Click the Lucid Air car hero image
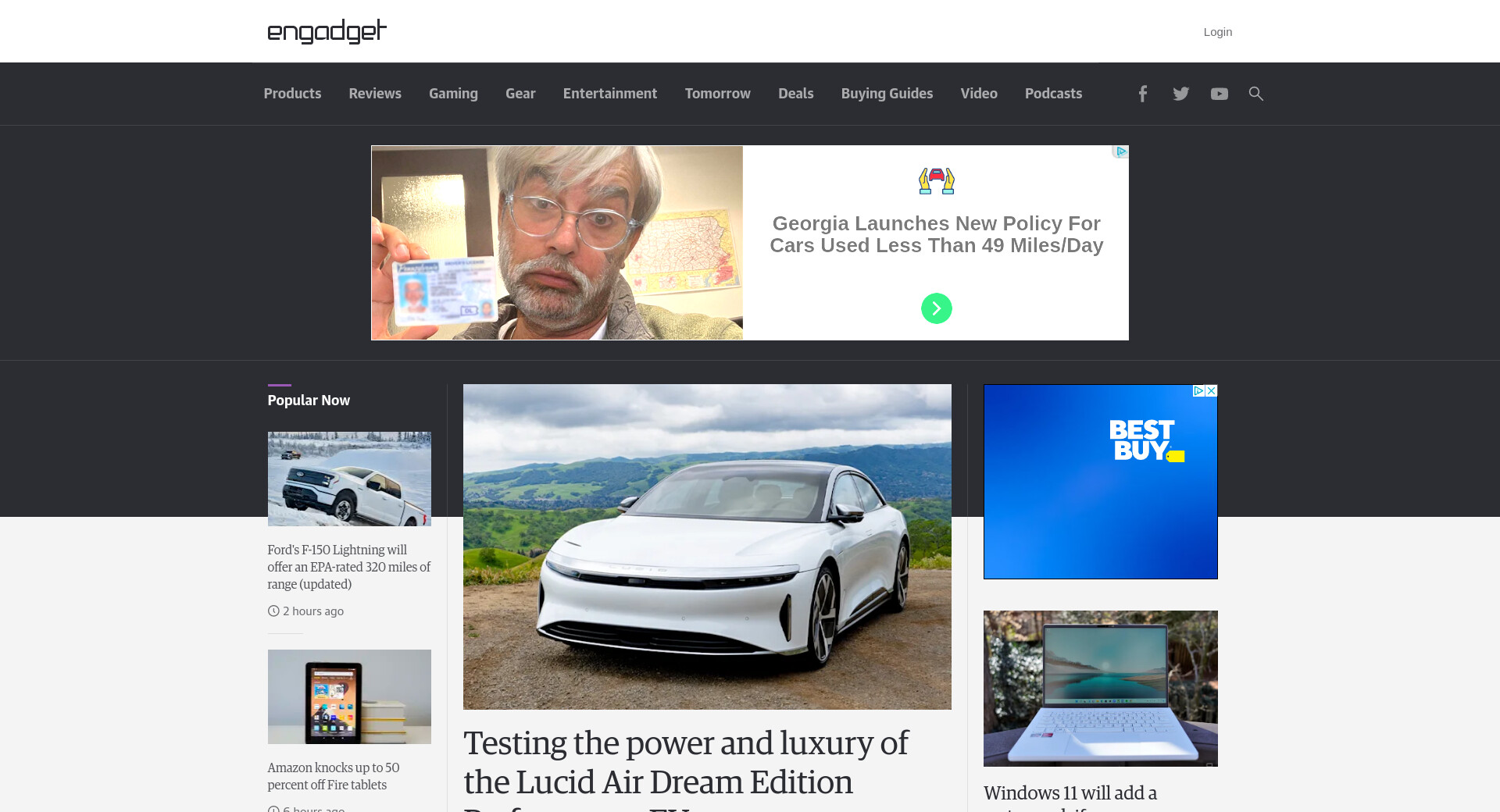Viewport: 1500px width, 812px height. pos(707,547)
